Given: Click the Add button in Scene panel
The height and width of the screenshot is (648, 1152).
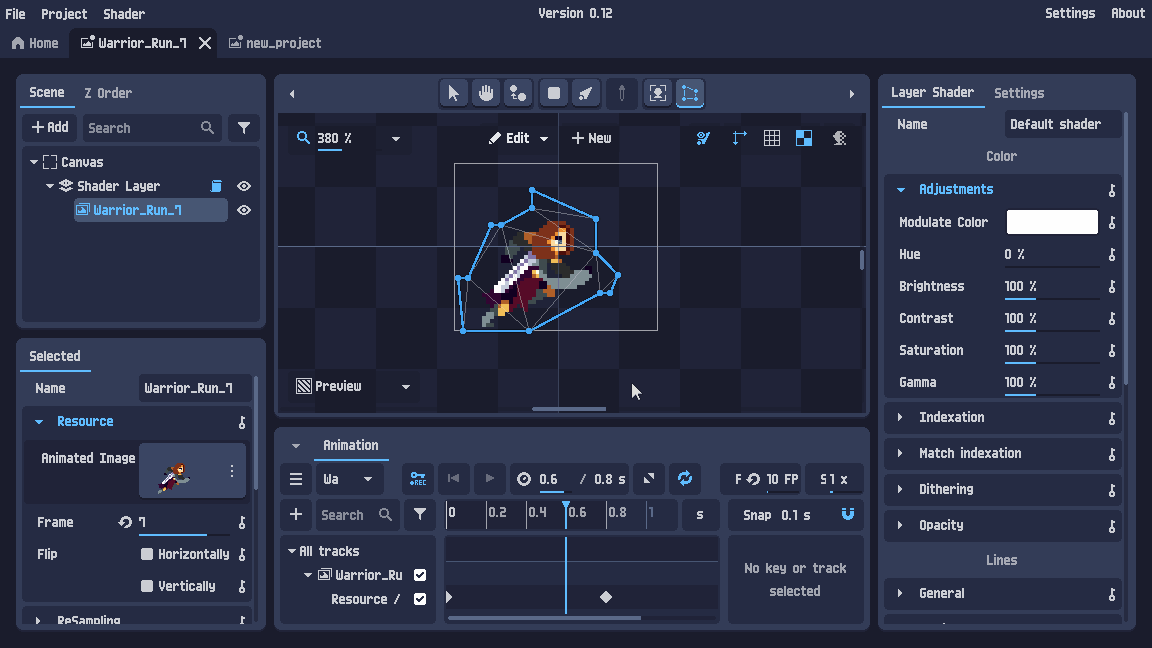Looking at the screenshot, I should click(x=50, y=128).
